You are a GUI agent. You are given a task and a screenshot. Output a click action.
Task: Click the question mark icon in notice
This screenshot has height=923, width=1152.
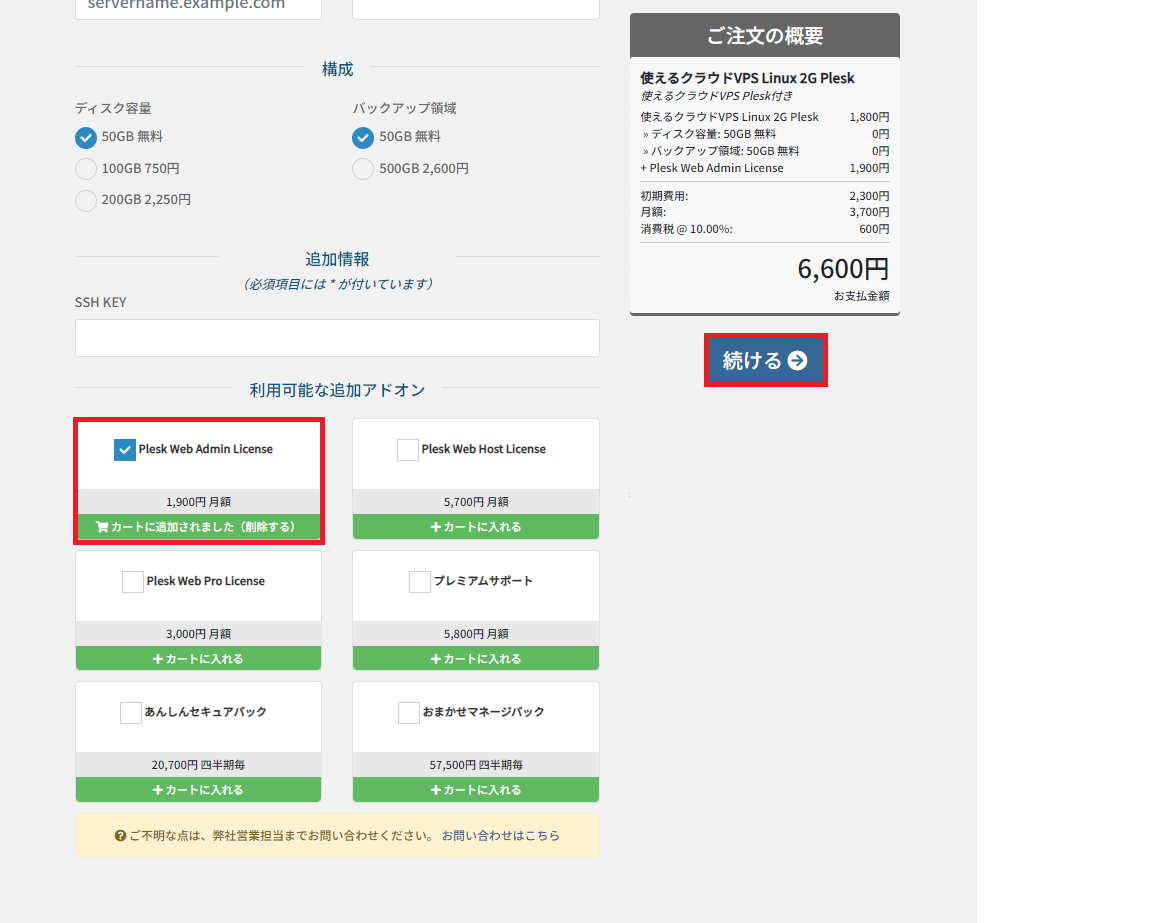[x=120, y=836]
